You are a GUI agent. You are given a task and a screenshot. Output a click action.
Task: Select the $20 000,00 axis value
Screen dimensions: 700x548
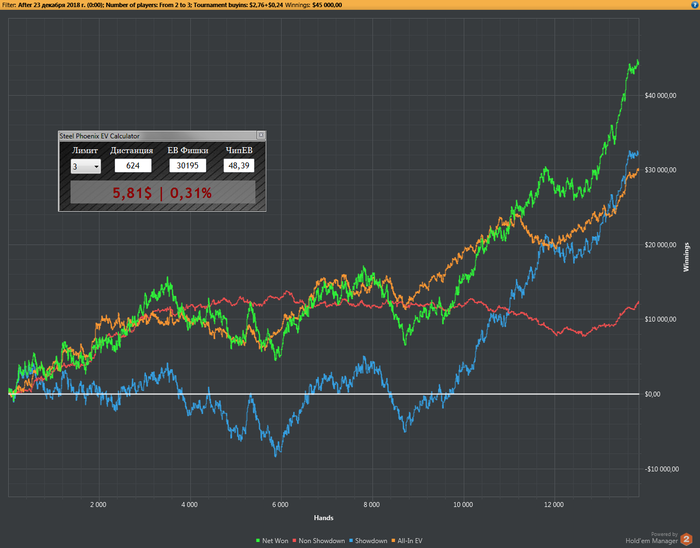click(660, 245)
